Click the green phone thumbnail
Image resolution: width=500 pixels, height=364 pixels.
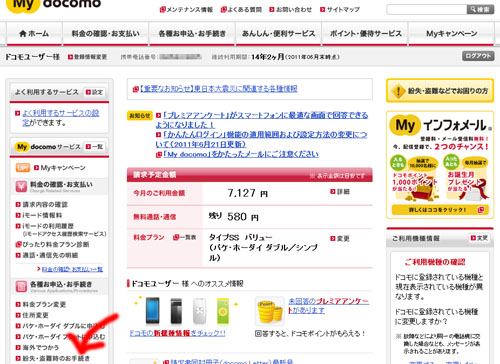[x=223, y=311]
